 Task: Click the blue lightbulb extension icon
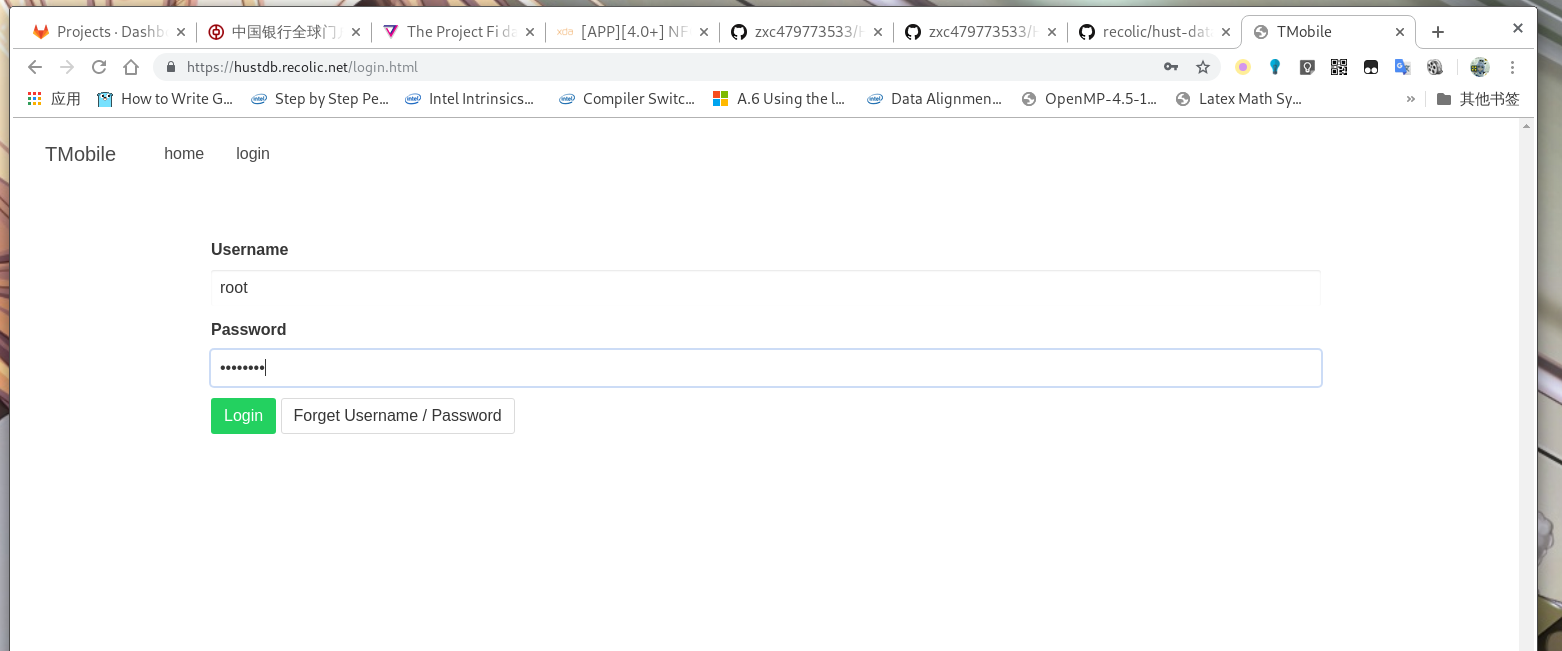(1275, 67)
